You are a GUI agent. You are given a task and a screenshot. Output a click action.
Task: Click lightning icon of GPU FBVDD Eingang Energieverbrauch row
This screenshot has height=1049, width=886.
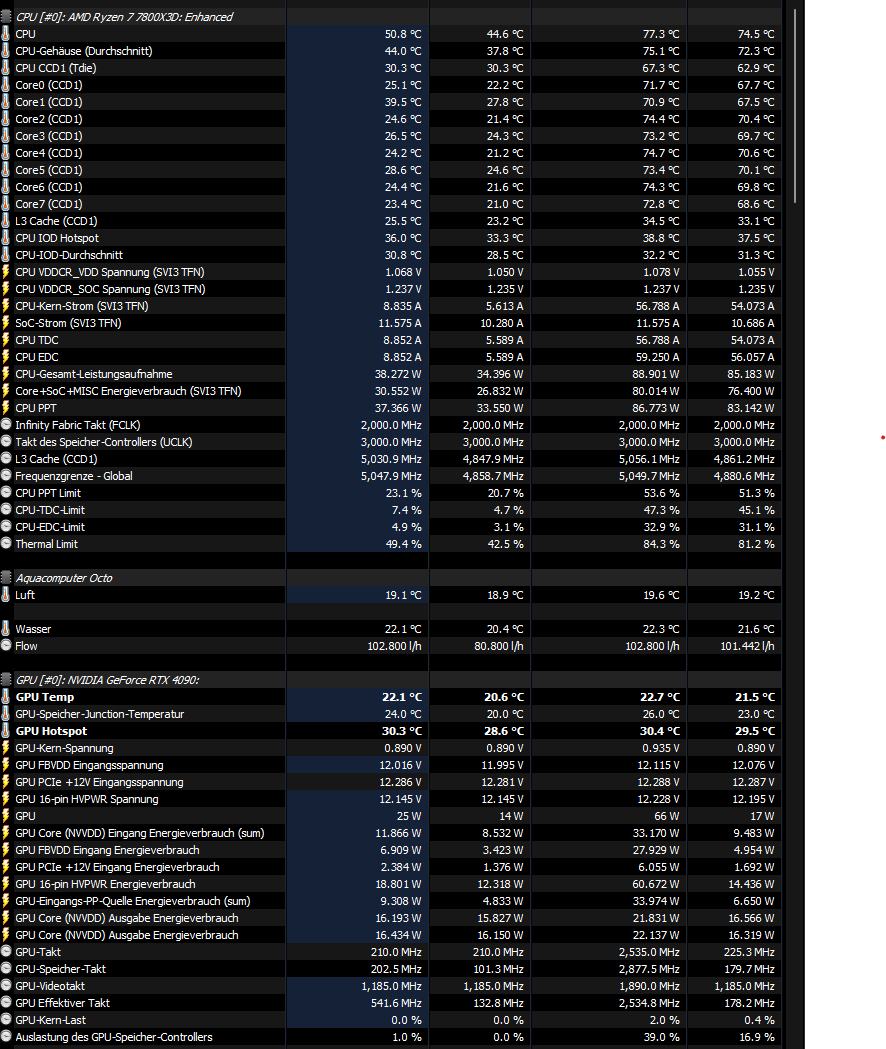coord(6,850)
